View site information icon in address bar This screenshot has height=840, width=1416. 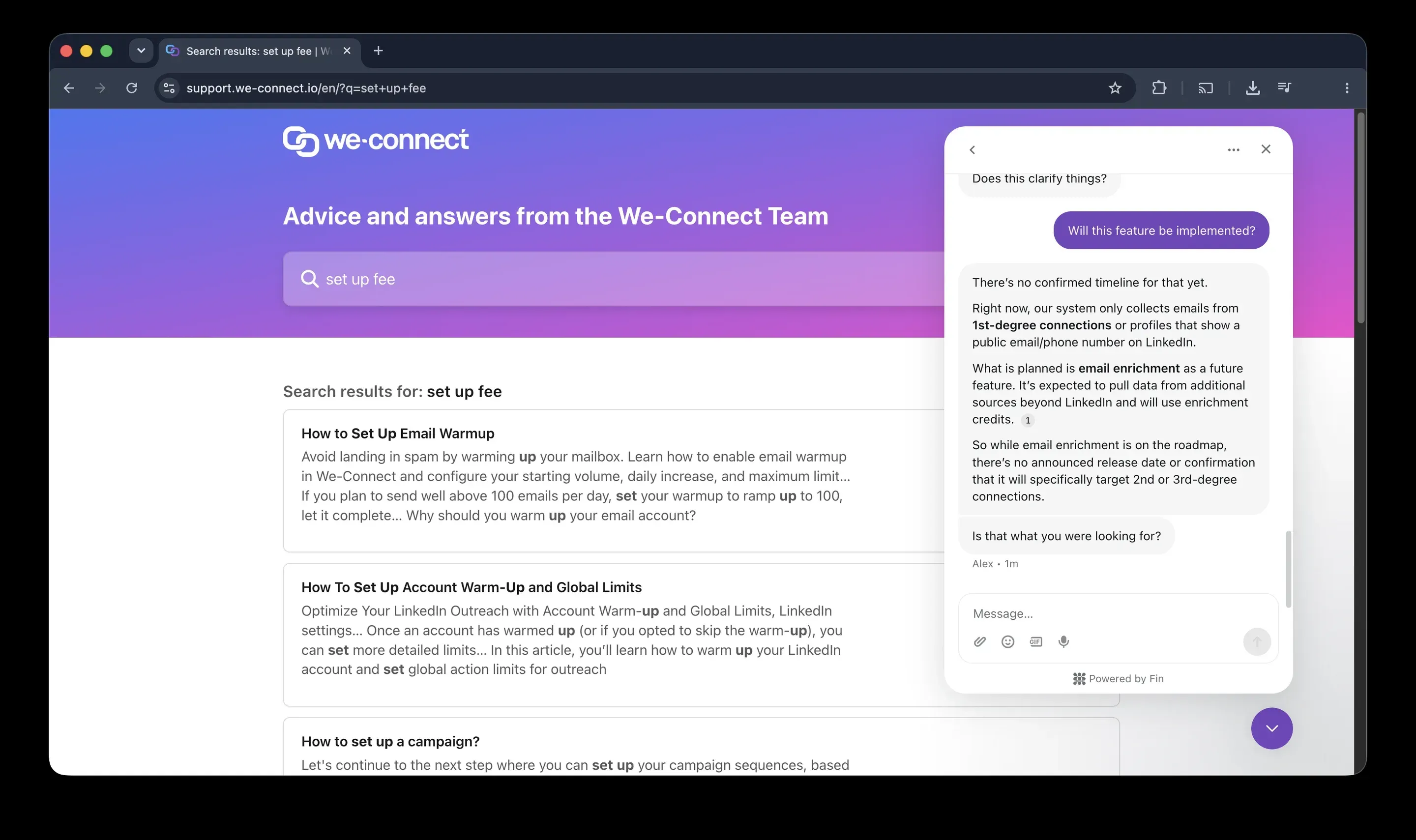tap(169, 88)
